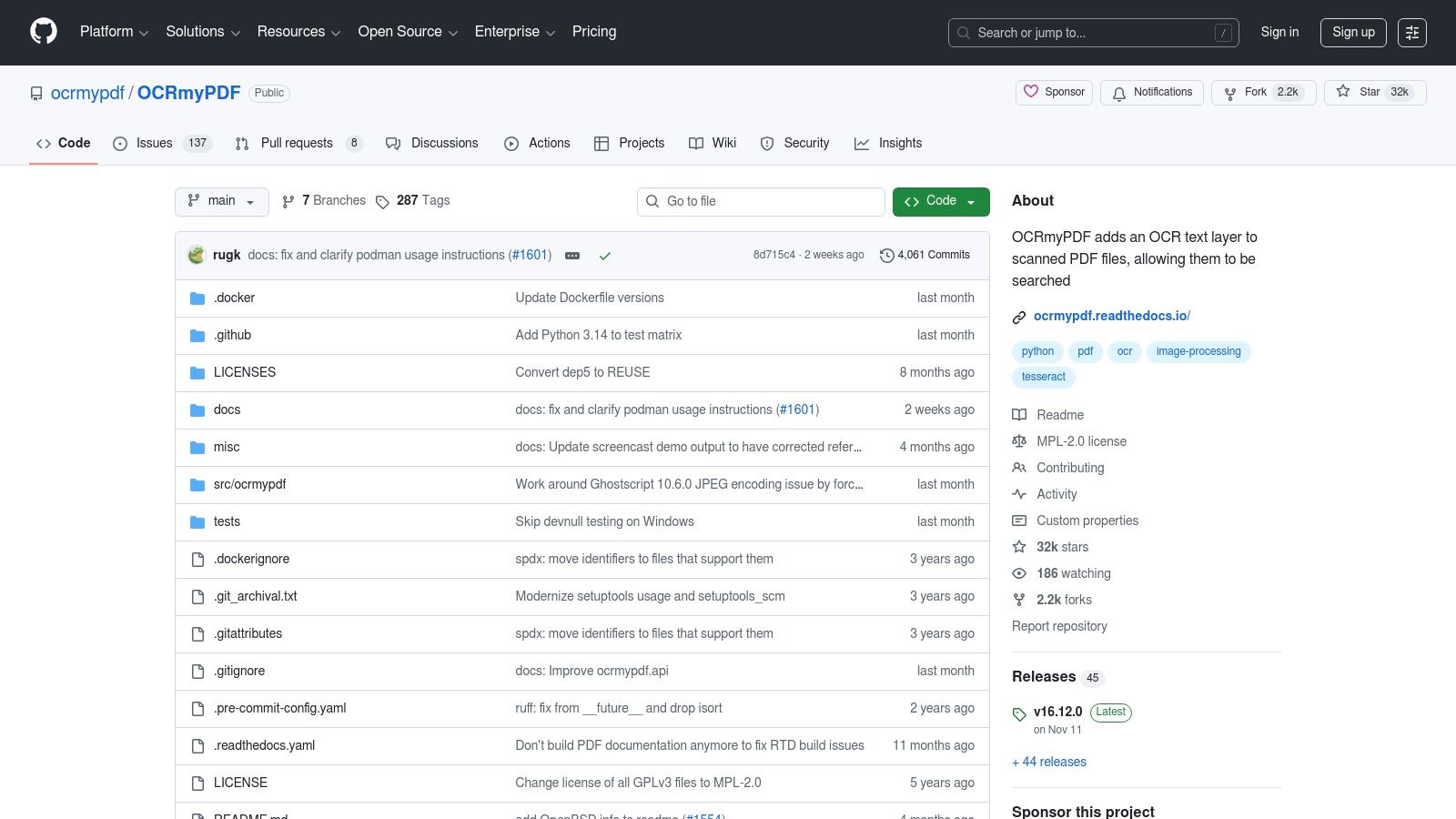Expand commit message details ellipsis

[x=572, y=256]
